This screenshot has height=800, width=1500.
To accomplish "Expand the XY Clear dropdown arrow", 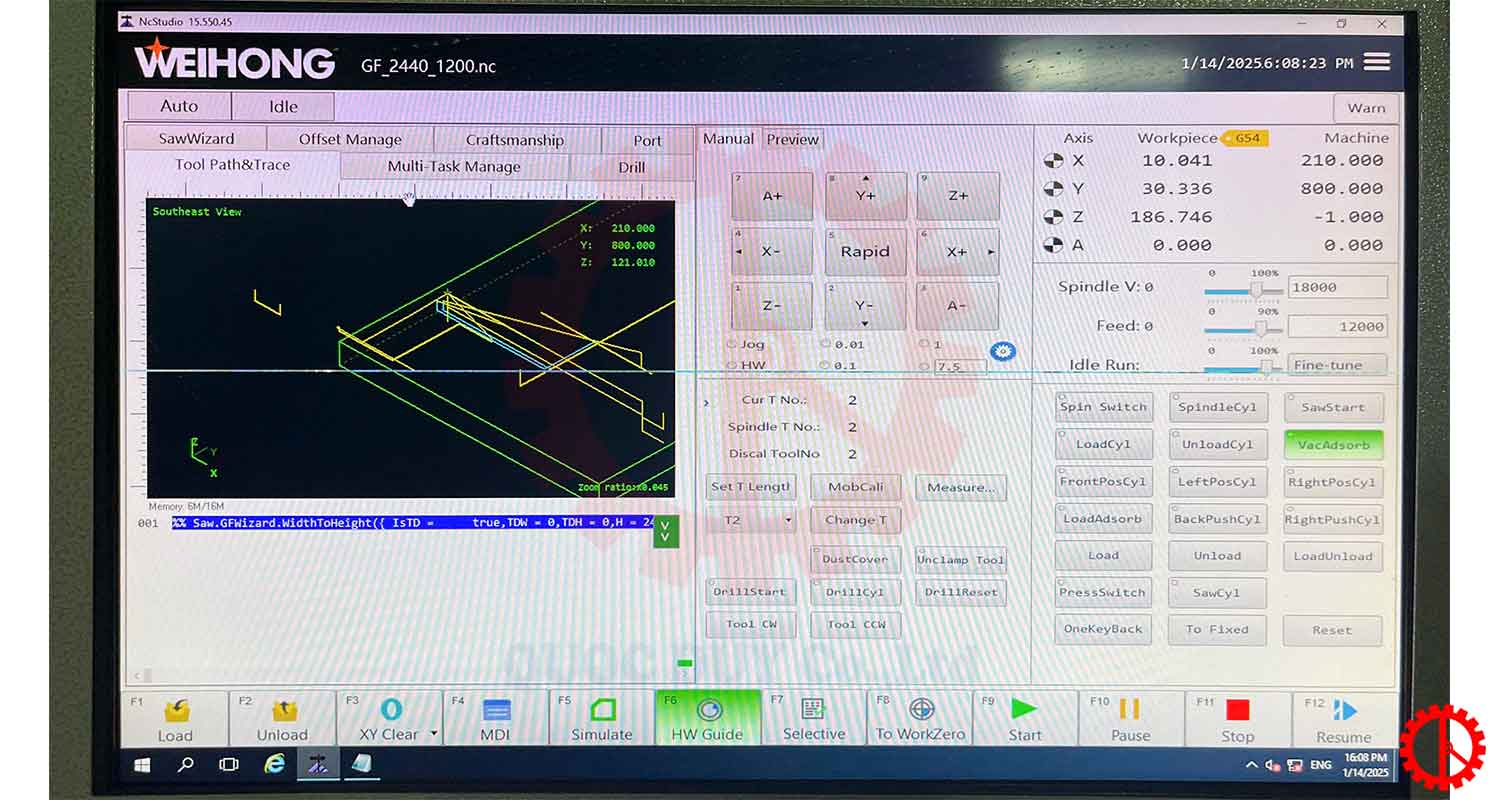I will (x=434, y=734).
